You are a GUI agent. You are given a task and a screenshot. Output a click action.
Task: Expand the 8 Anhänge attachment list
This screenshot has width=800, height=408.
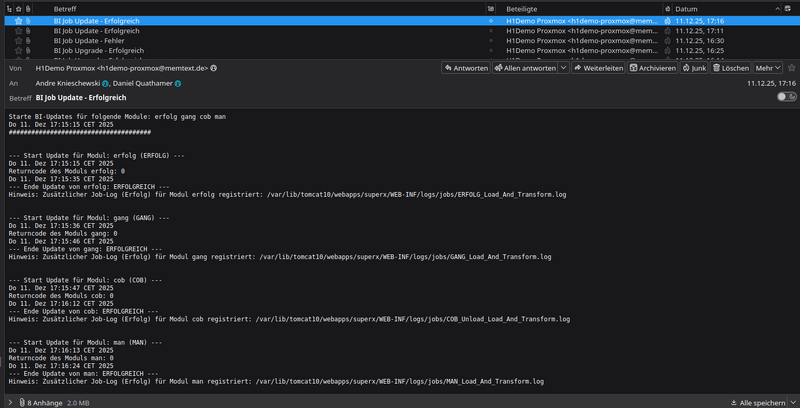[x=11, y=402]
